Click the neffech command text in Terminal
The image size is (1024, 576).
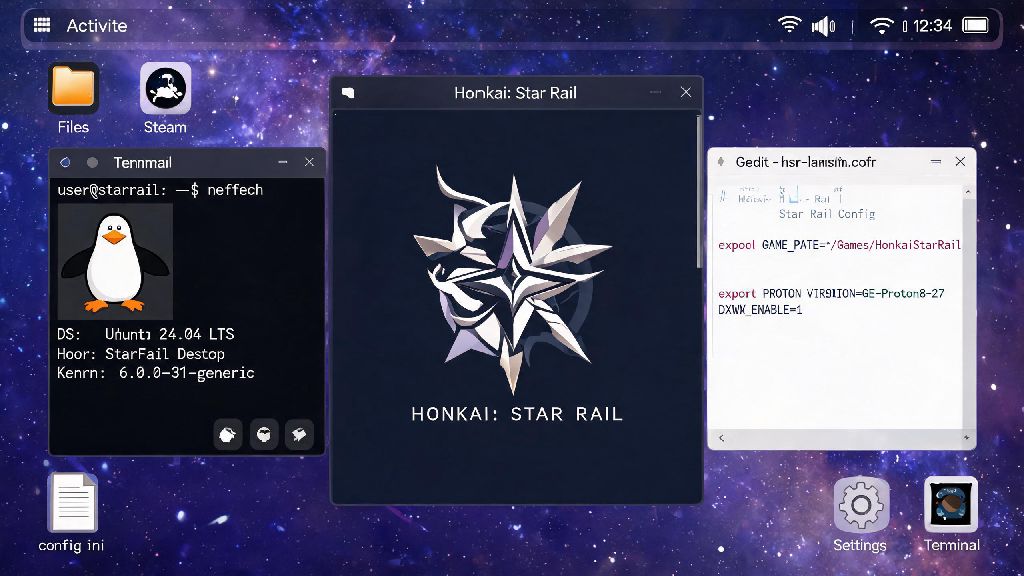click(235, 190)
